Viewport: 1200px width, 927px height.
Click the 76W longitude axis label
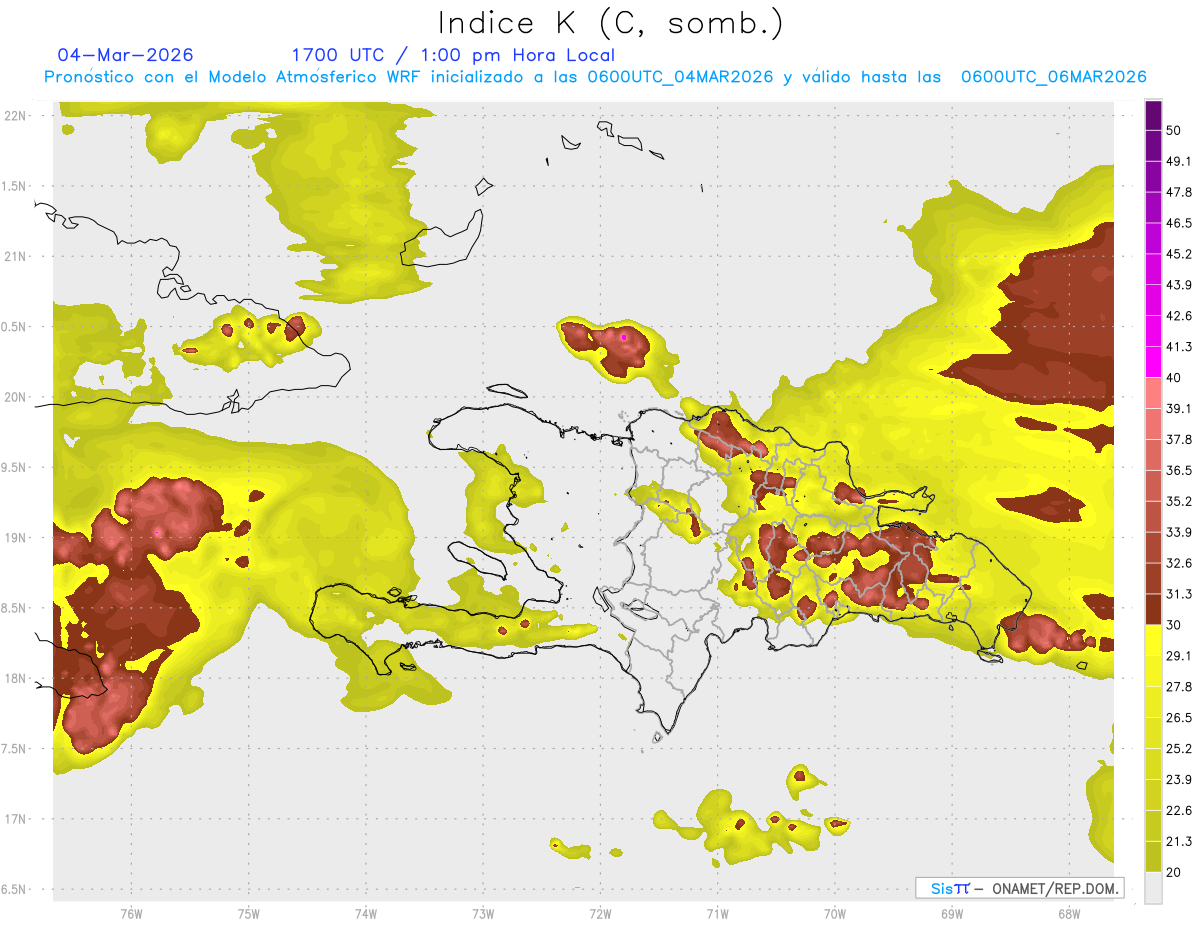click(131, 913)
